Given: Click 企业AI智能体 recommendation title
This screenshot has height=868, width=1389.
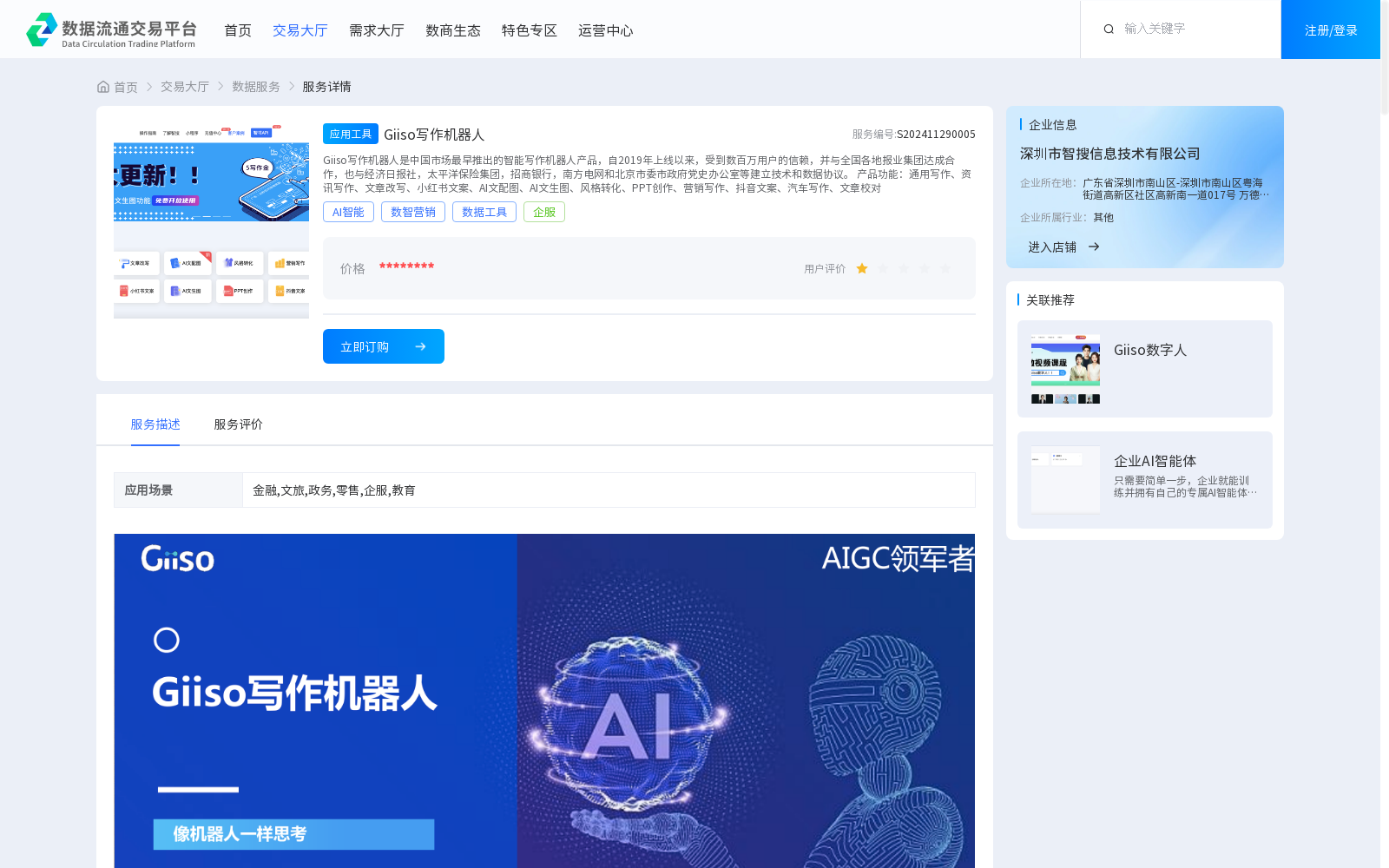Looking at the screenshot, I should click(1155, 461).
